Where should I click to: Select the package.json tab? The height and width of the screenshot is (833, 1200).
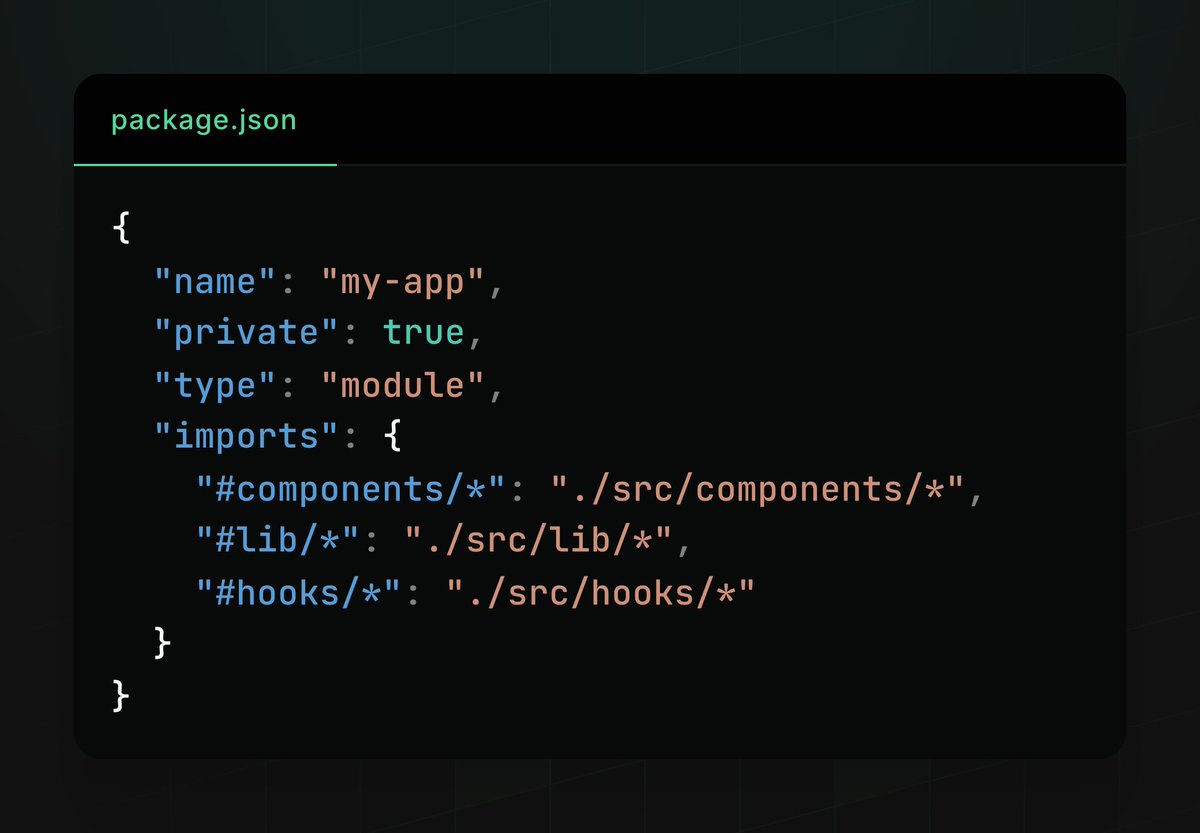[204, 121]
